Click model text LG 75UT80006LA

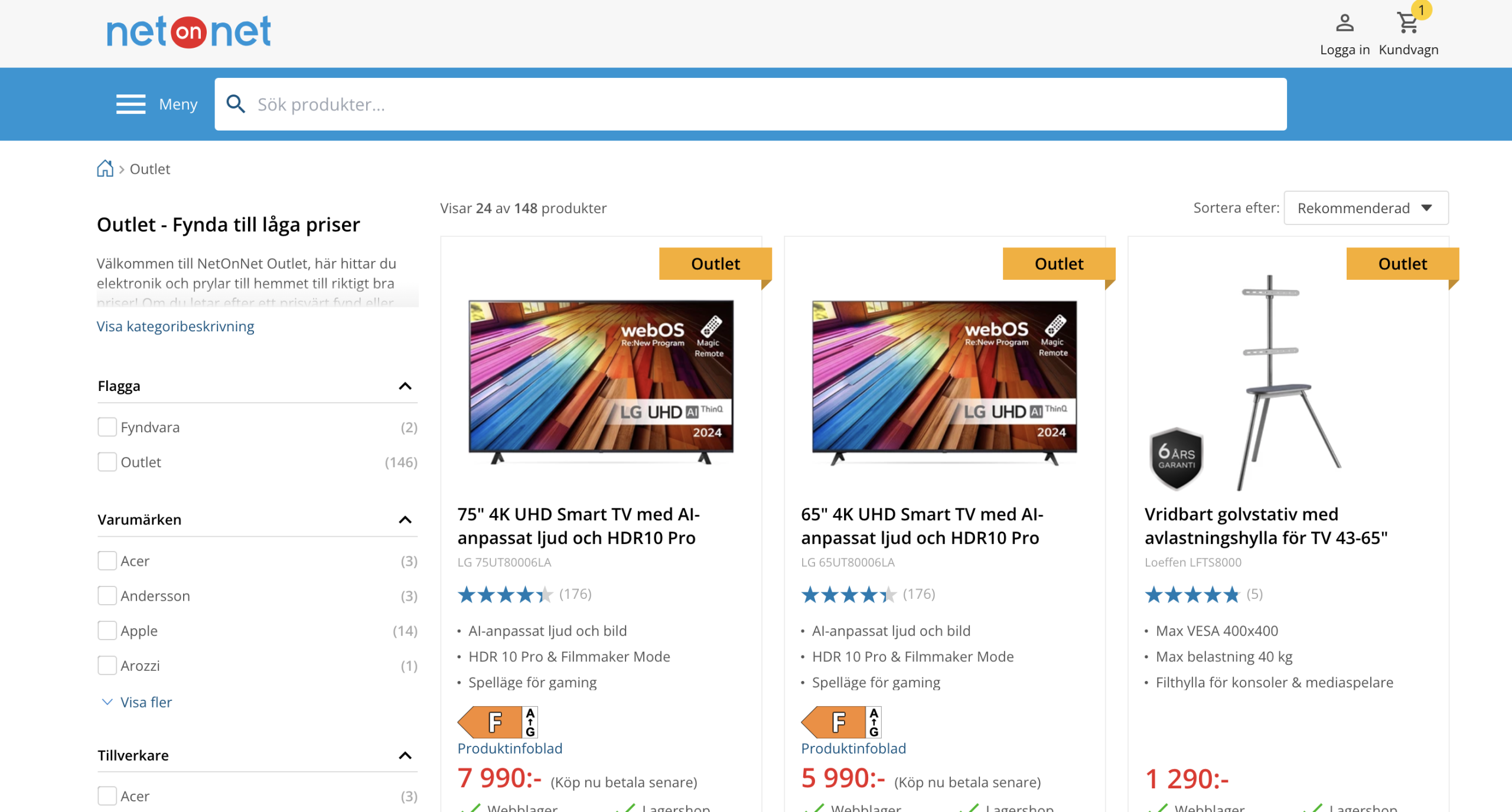(x=504, y=563)
